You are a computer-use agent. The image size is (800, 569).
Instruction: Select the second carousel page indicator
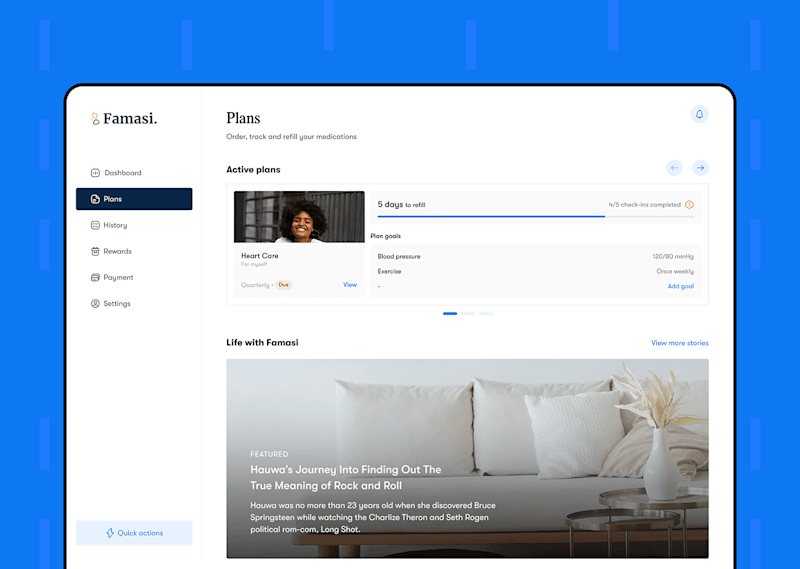pos(468,314)
